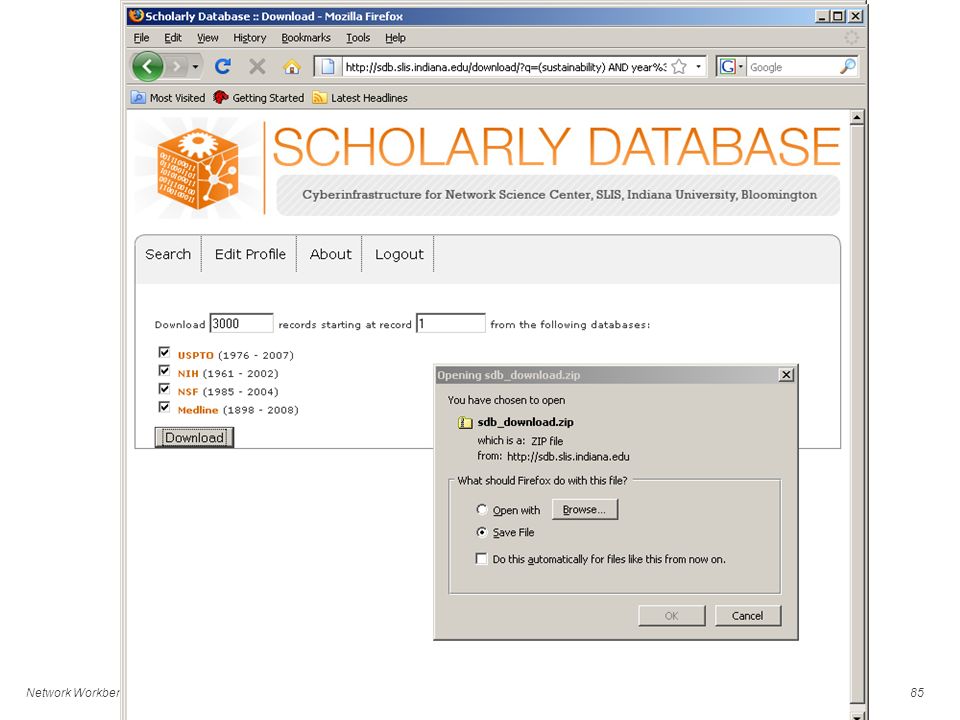The image size is (960, 720).
Task: Click the starting record field showing 1
Action: [x=451, y=323]
